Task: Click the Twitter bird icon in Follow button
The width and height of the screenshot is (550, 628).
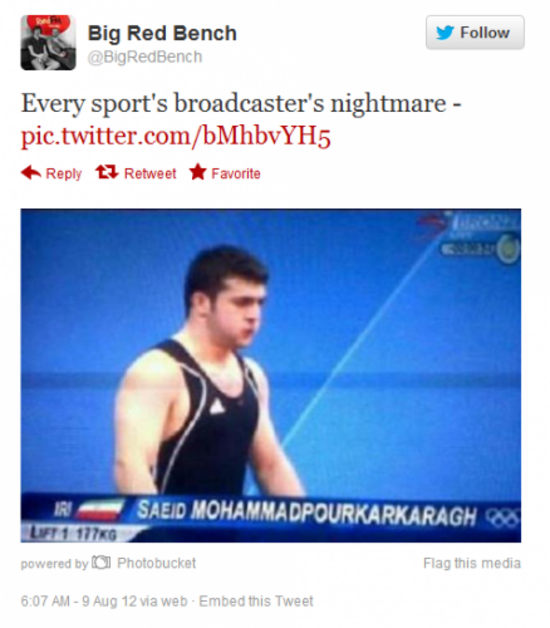Action: pos(445,32)
